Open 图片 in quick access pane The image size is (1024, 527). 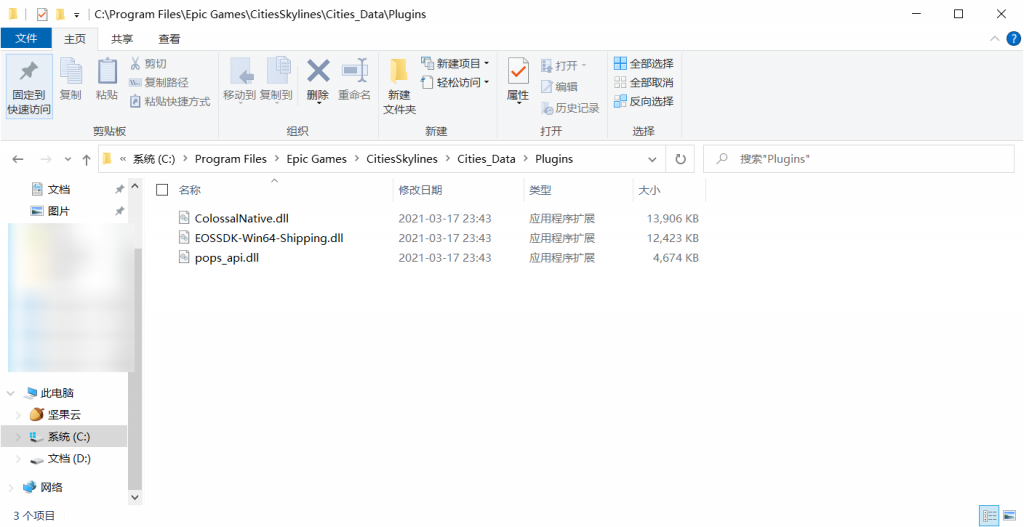click(59, 211)
